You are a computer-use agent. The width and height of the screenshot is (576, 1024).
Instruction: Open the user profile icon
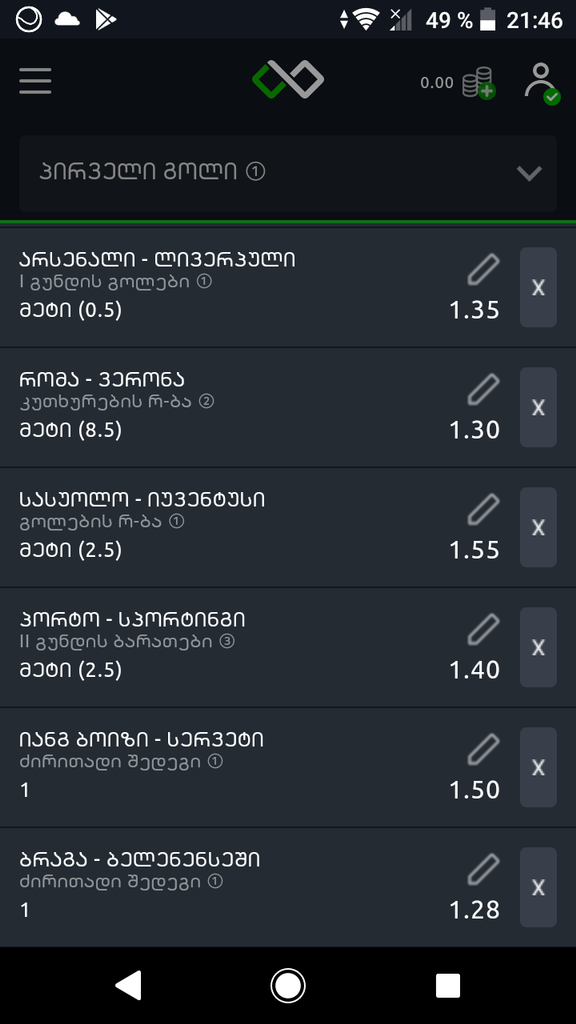pyautogui.click(x=541, y=83)
